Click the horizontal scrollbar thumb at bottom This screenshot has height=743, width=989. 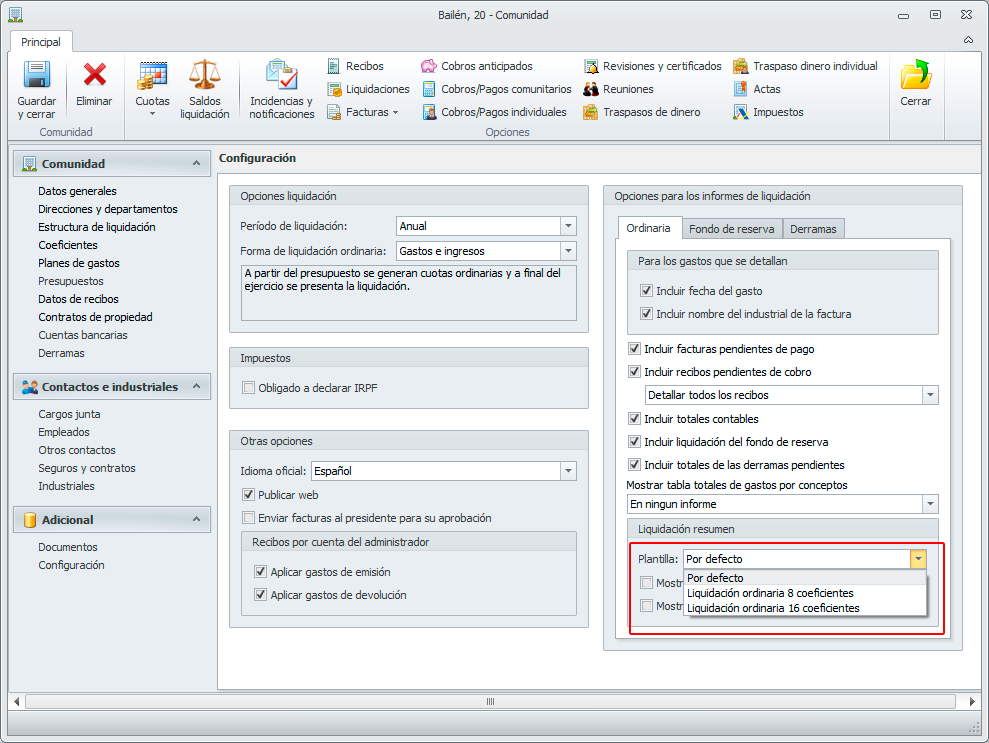coord(490,702)
